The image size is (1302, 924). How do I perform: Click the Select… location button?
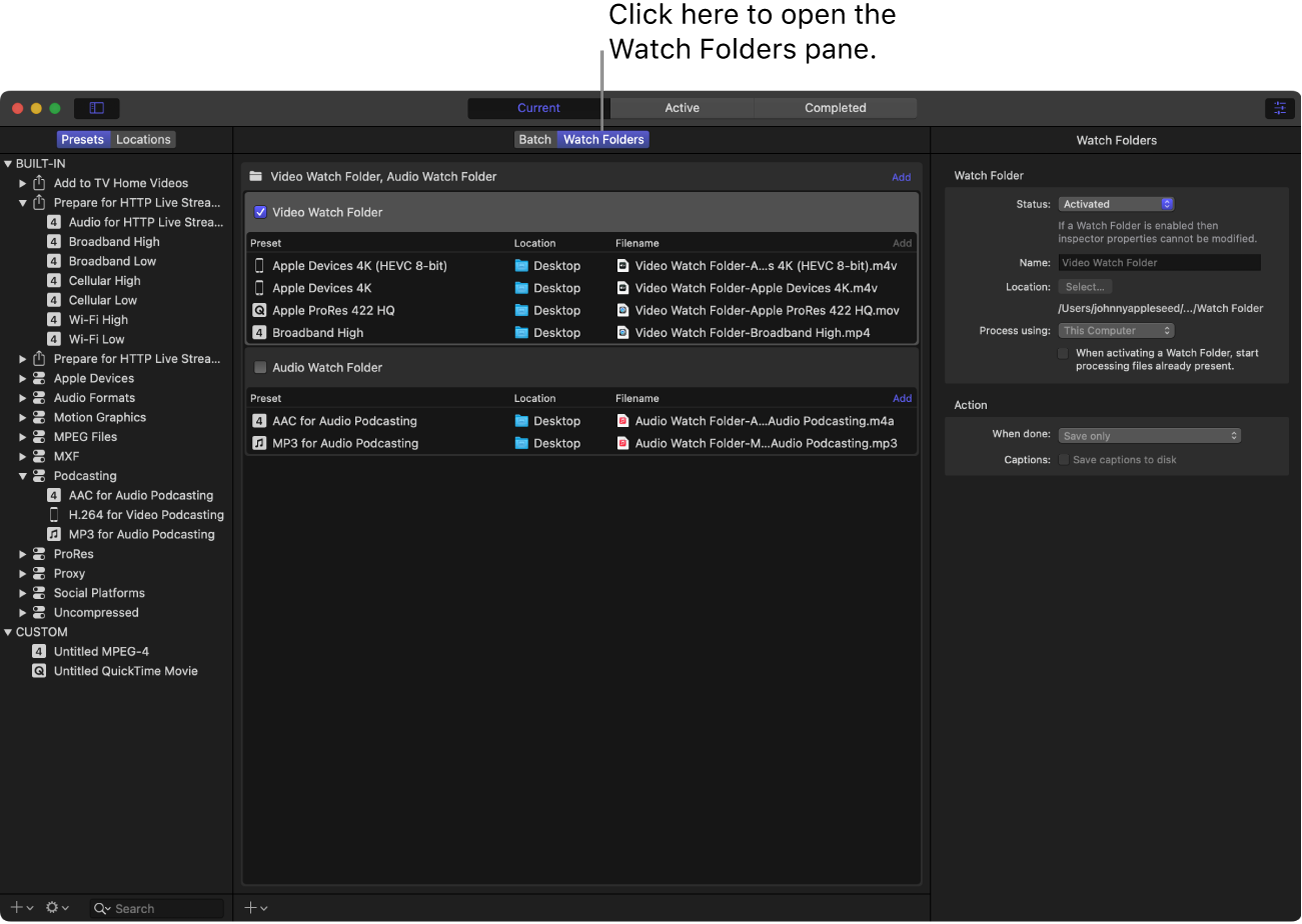pos(1084,287)
